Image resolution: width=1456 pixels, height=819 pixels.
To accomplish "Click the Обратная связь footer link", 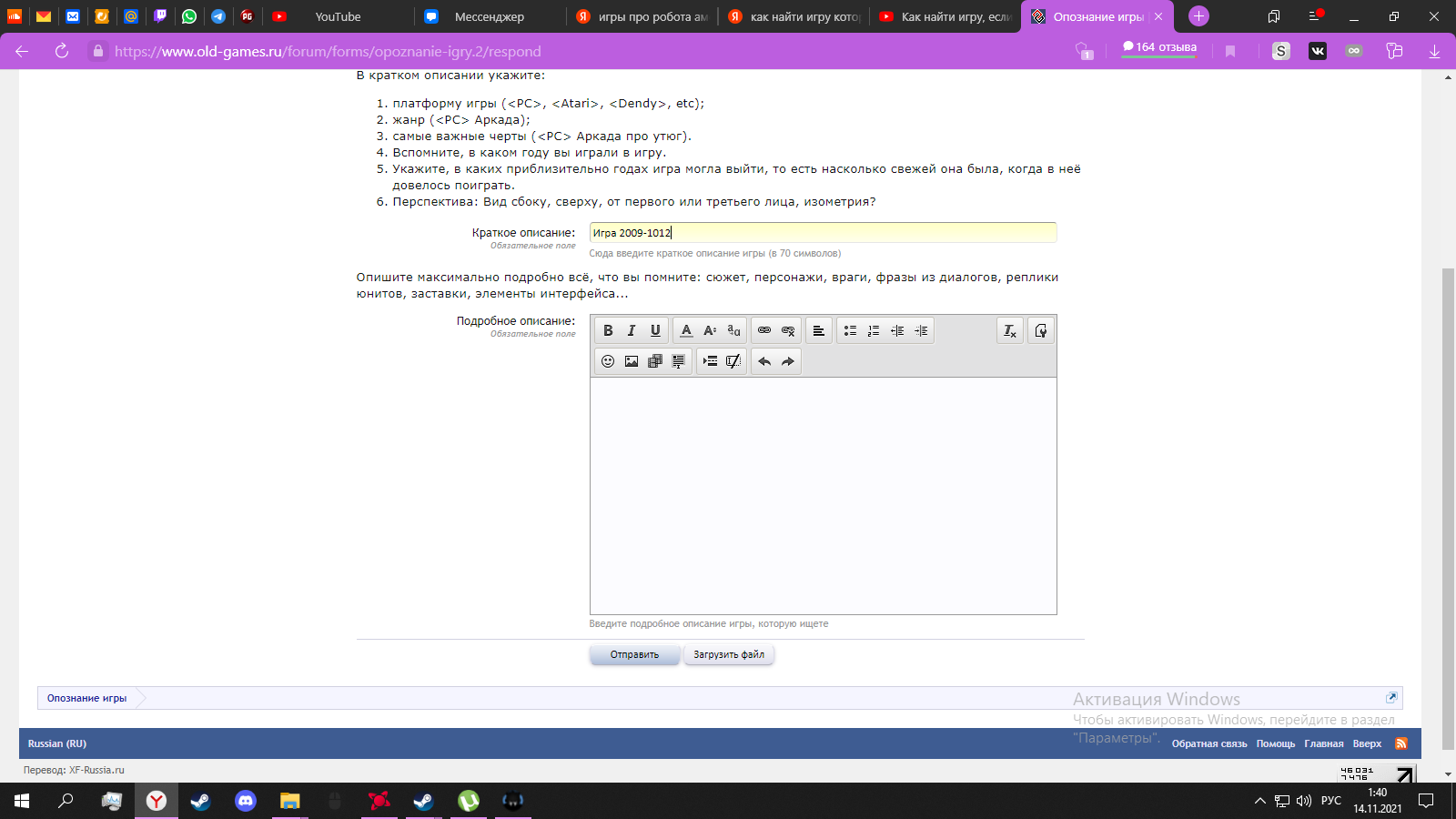I will tap(1209, 743).
